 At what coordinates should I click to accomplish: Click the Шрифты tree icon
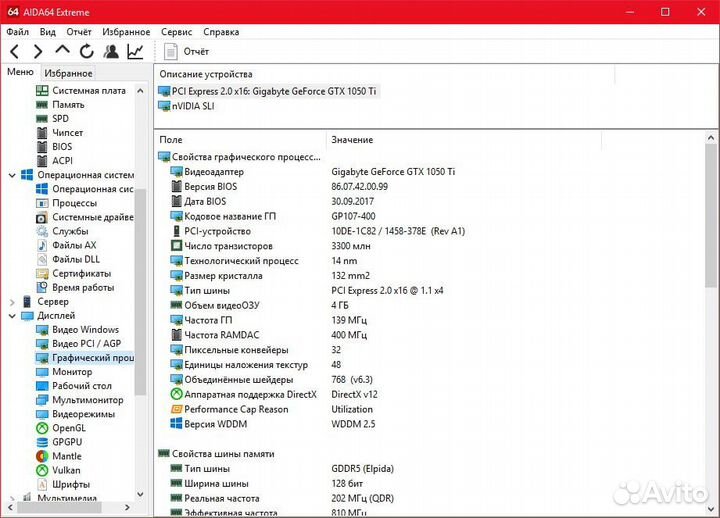[x=42, y=484]
